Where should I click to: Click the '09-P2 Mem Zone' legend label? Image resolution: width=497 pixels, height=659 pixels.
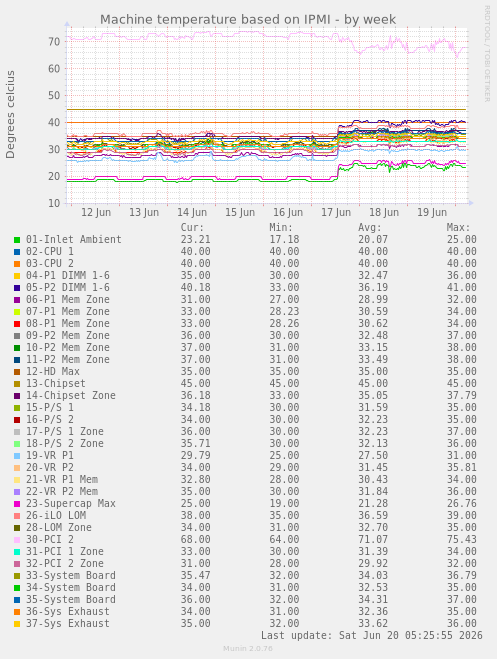[68, 335]
